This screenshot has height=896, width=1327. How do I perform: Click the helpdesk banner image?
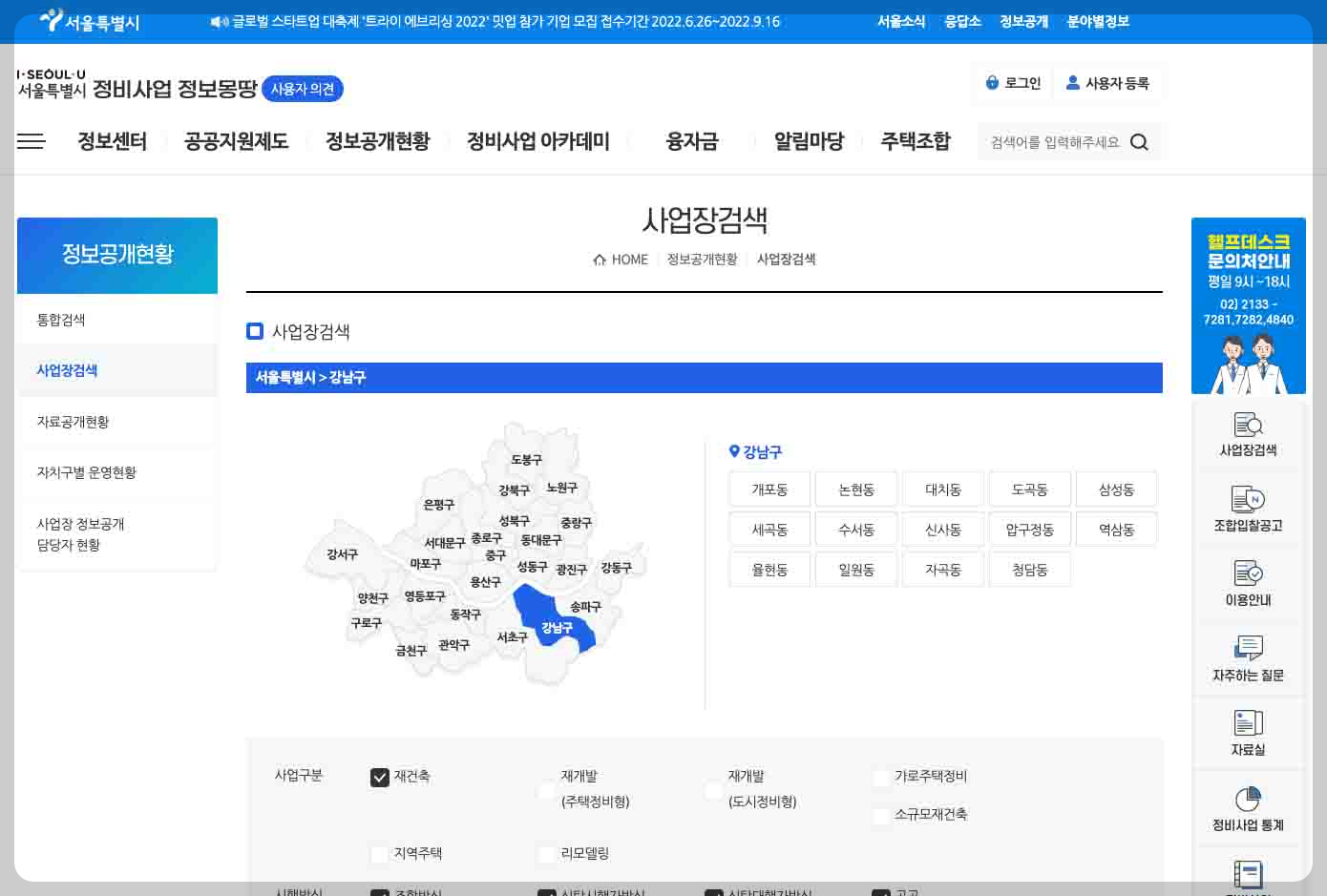1248,305
